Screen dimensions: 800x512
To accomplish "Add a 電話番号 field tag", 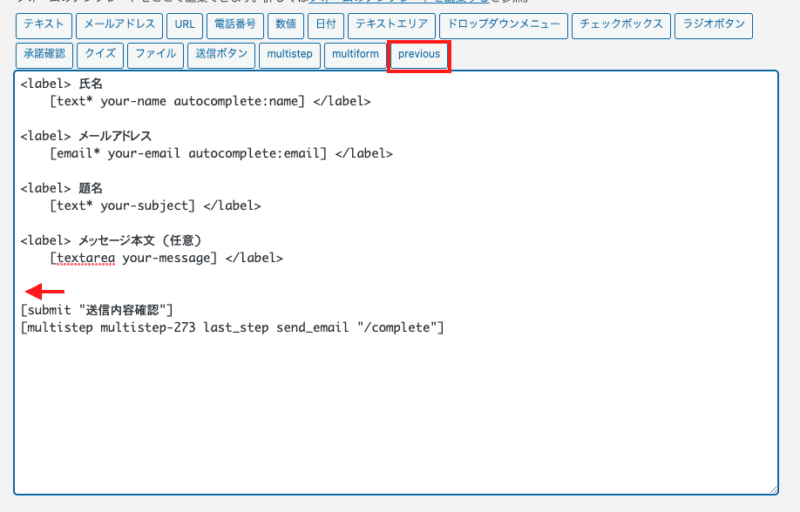I will point(235,26).
